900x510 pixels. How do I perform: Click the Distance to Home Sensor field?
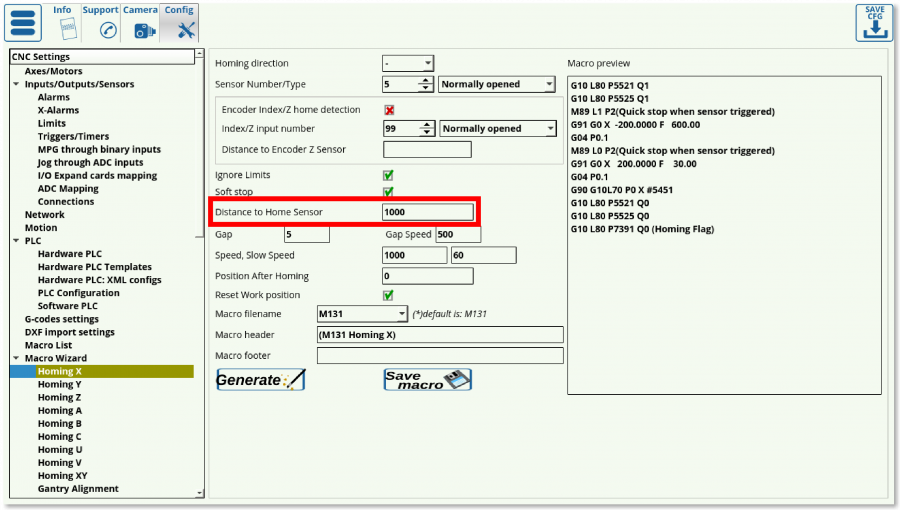point(427,212)
